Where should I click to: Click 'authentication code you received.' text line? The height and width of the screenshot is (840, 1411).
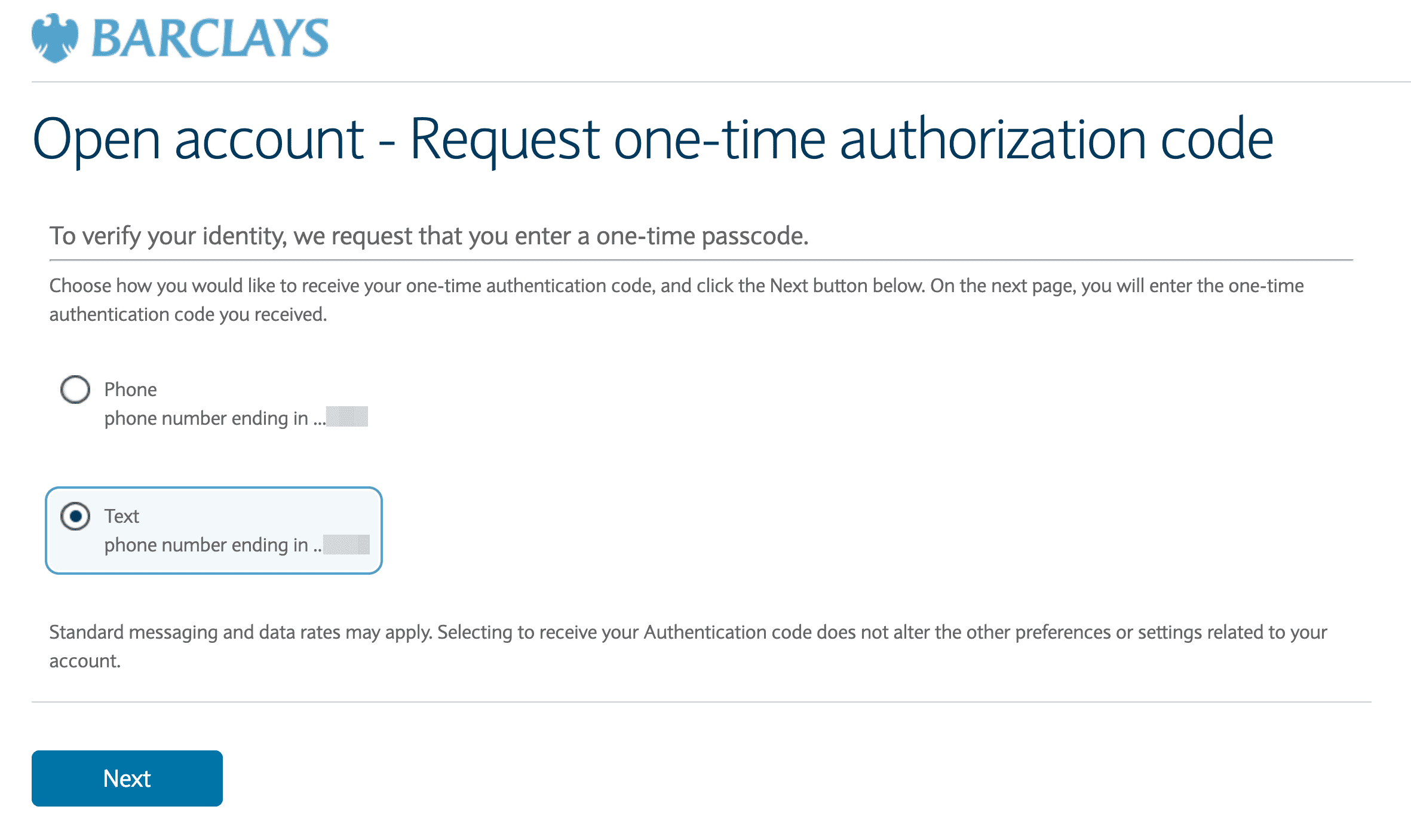pos(188,314)
